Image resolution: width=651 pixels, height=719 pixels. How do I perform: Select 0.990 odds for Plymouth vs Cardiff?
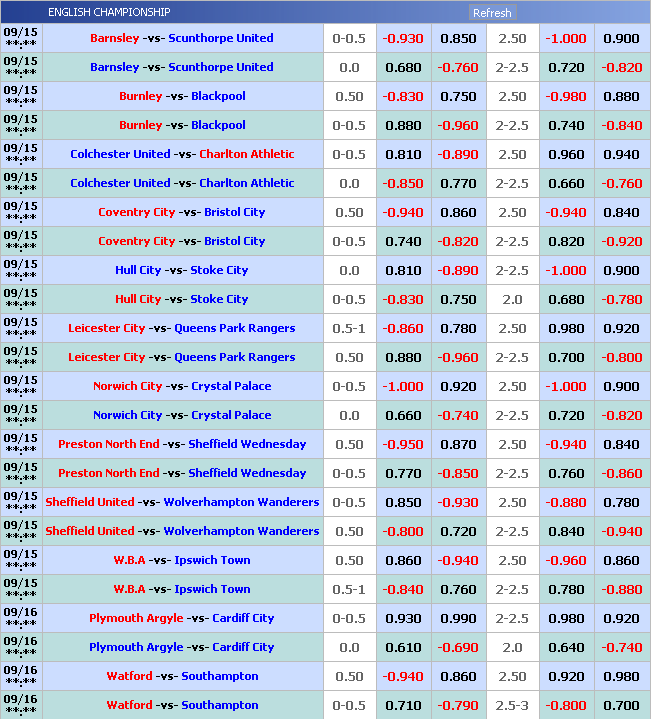point(458,619)
